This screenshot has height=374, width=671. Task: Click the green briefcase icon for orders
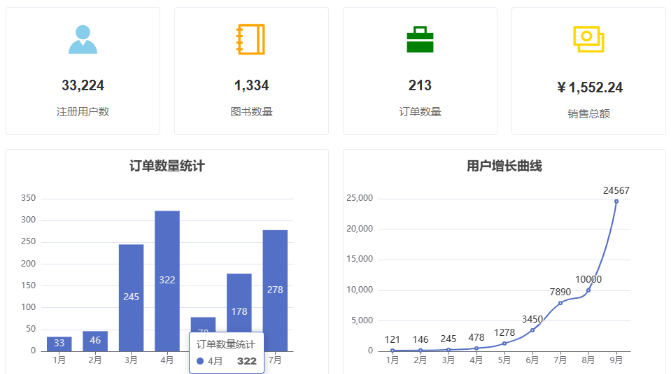(420, 39)
